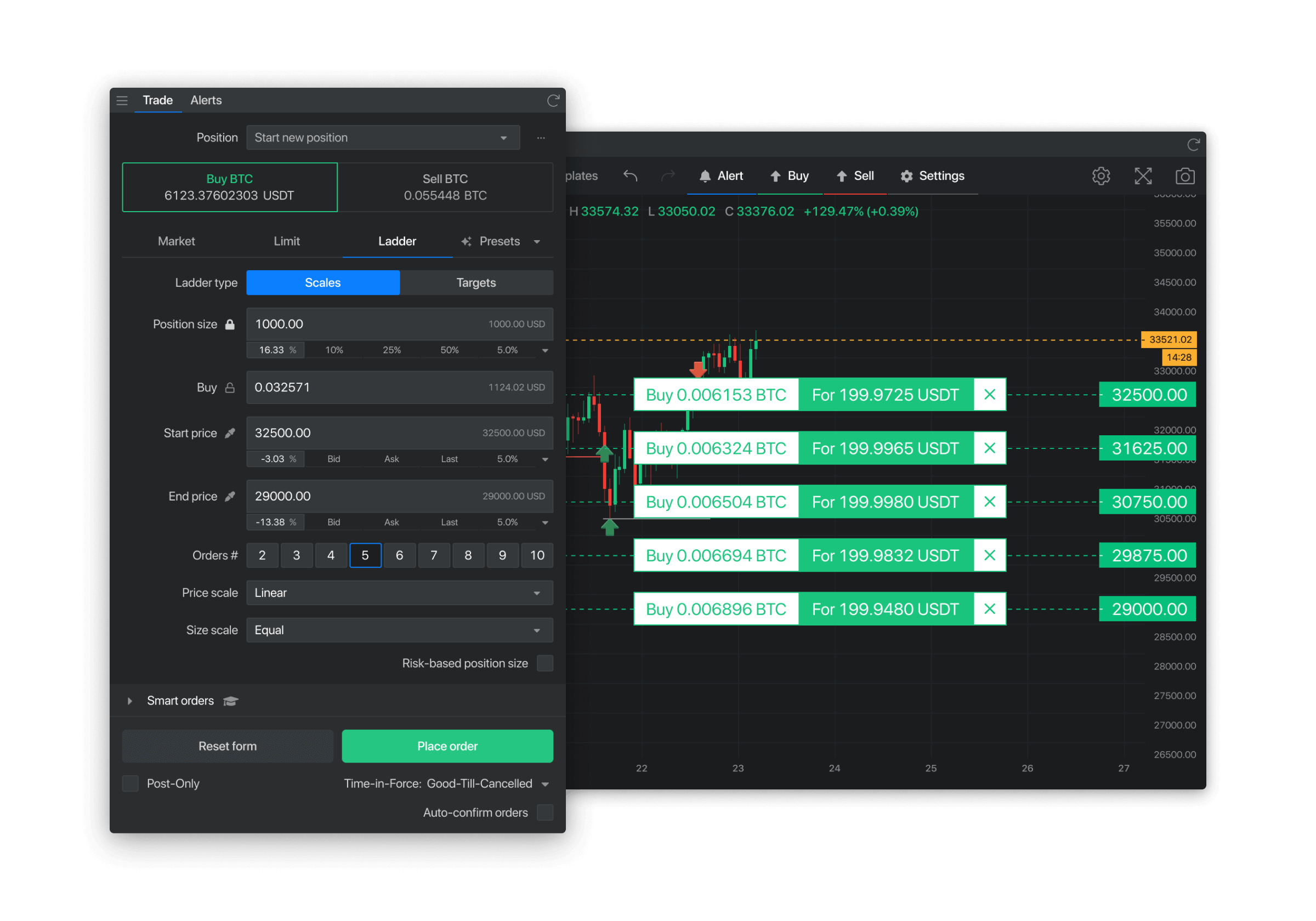Screen dimensions: 1316x921
Task: Click the Start price picker icon
Action: coord(230,433)
